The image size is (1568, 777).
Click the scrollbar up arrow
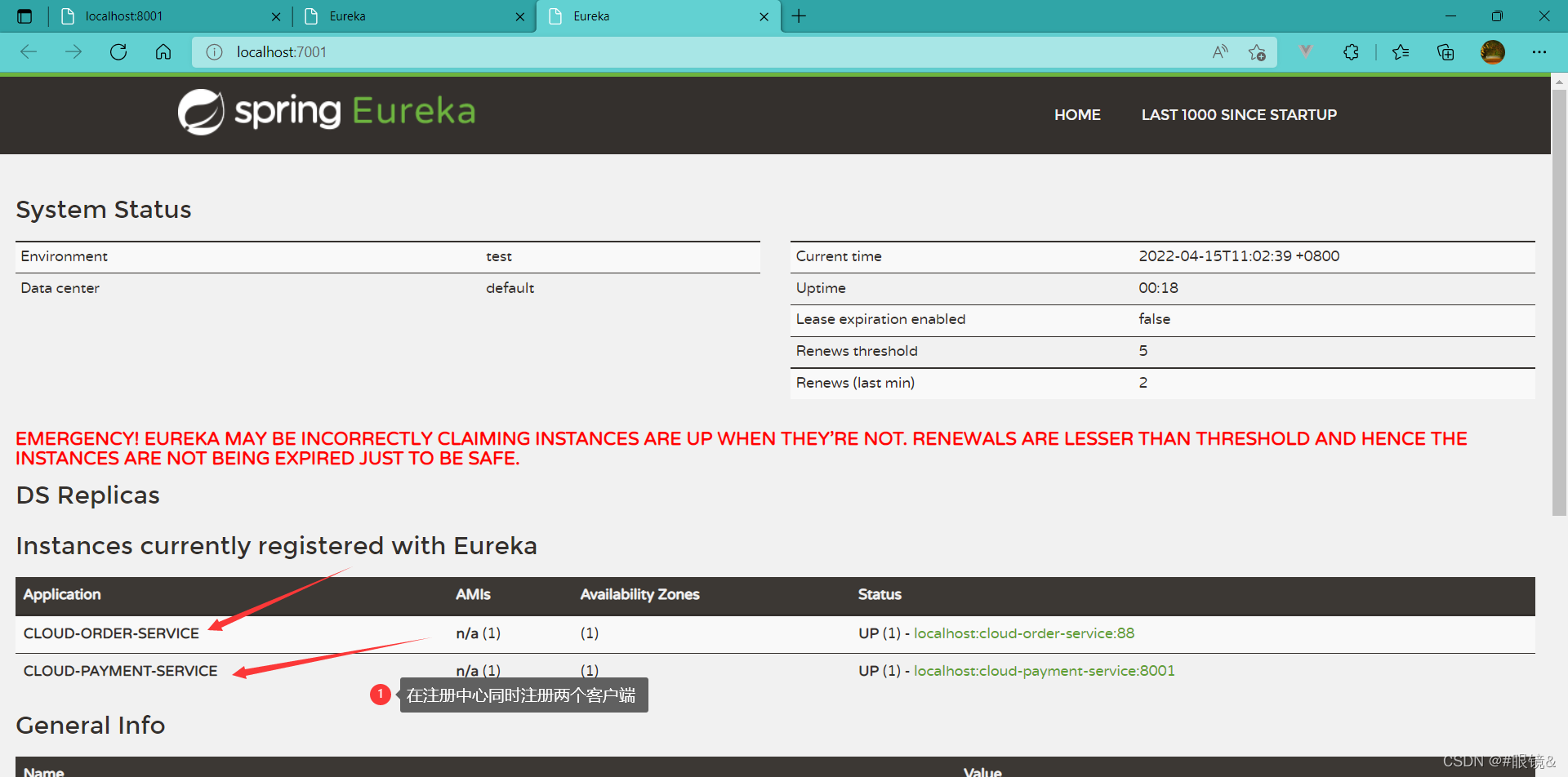pyautogui.click(x=1559, y=82)
